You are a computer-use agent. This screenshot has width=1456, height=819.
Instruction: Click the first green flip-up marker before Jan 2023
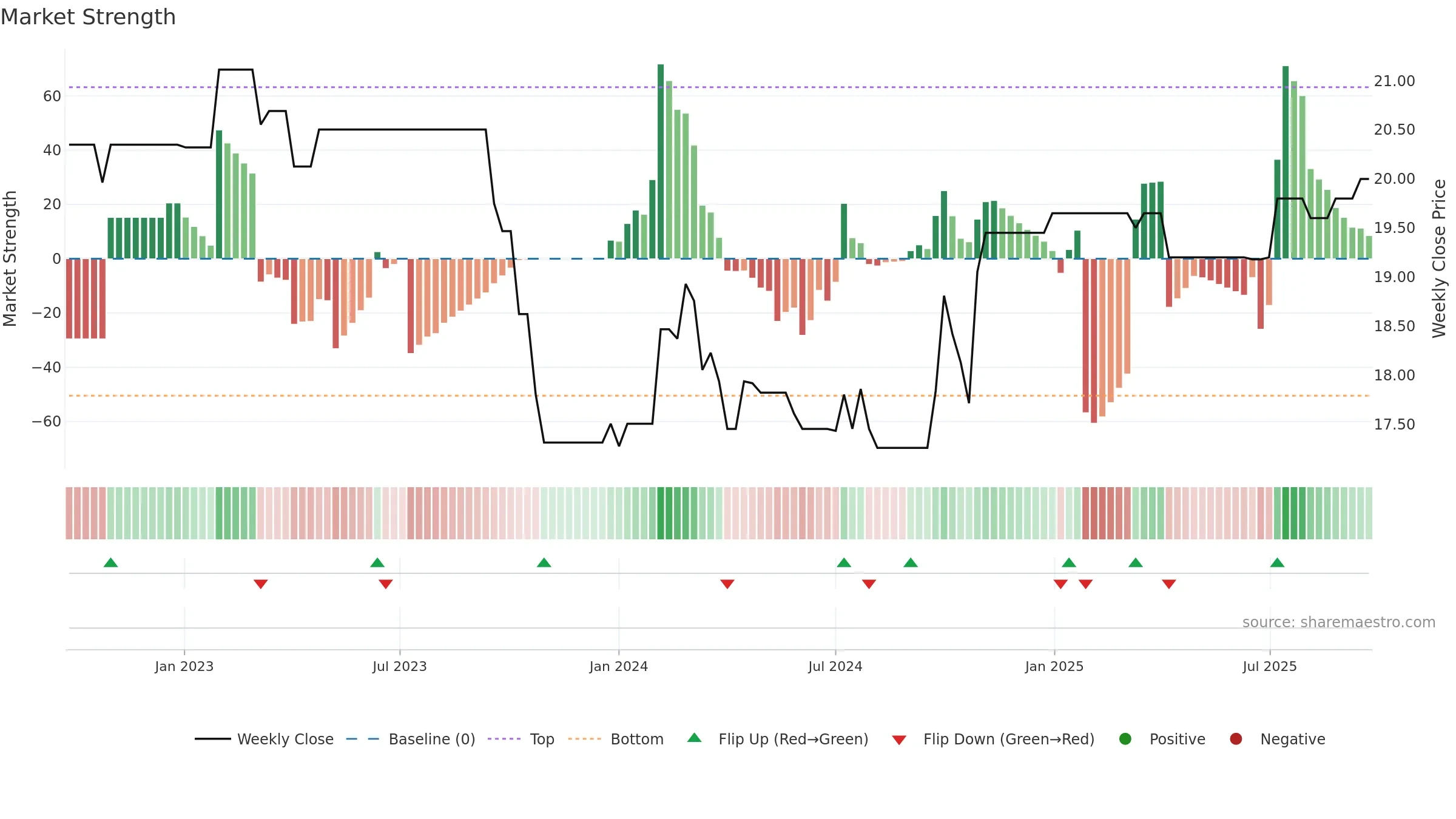click(110, 562)
